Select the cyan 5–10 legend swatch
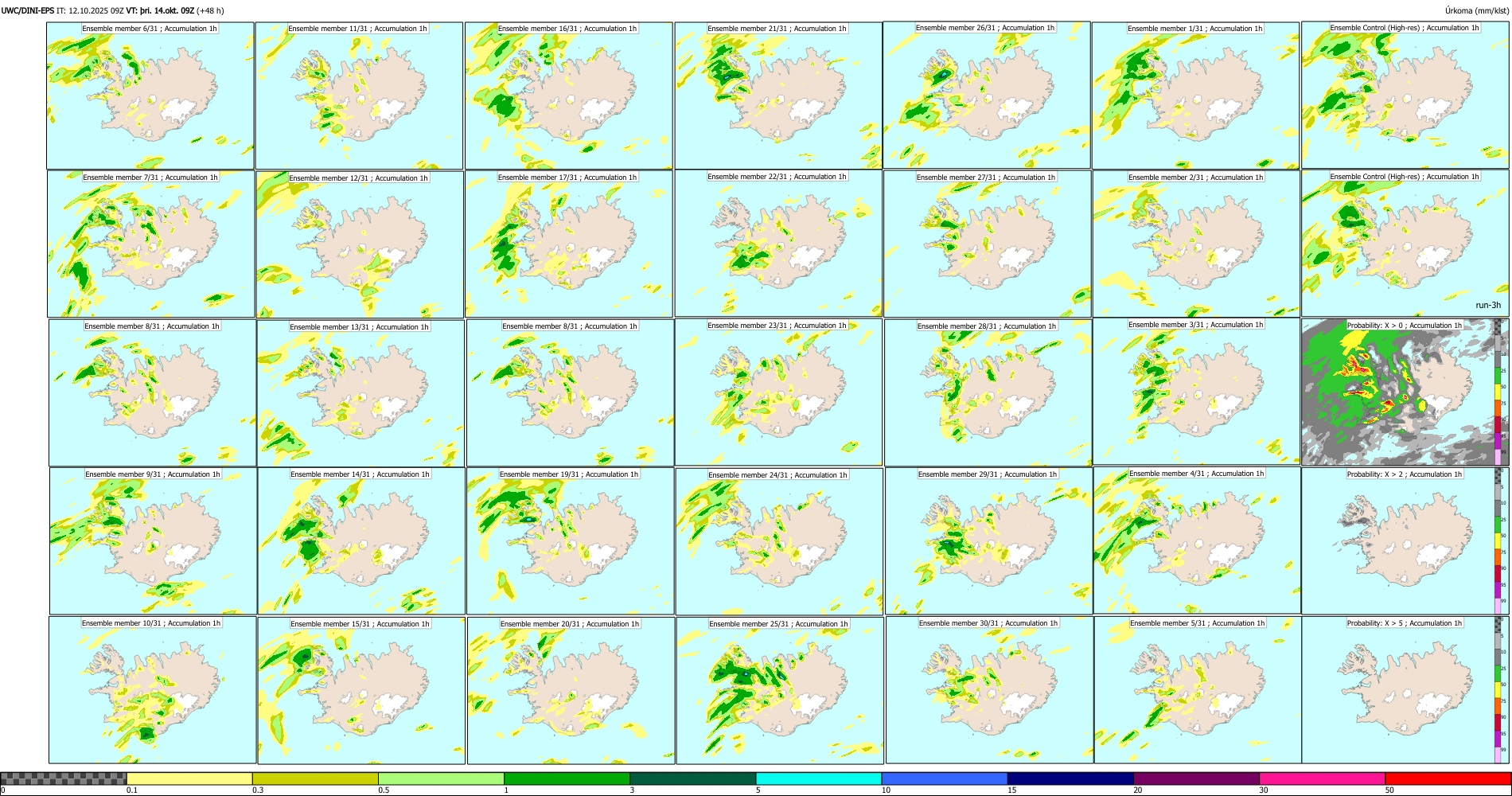 [x=819, y=778]
